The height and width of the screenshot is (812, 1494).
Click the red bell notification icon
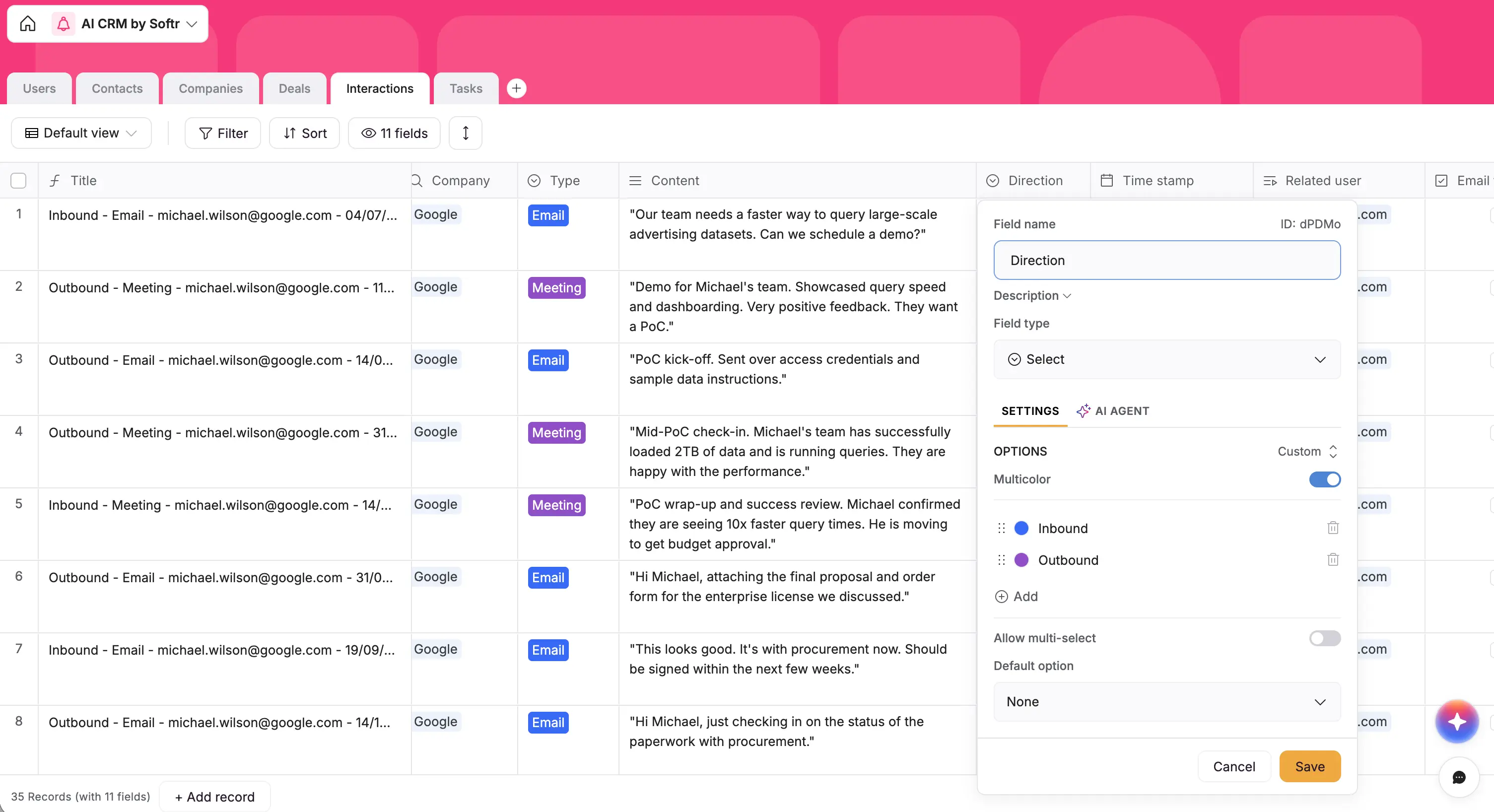point(63,24)
